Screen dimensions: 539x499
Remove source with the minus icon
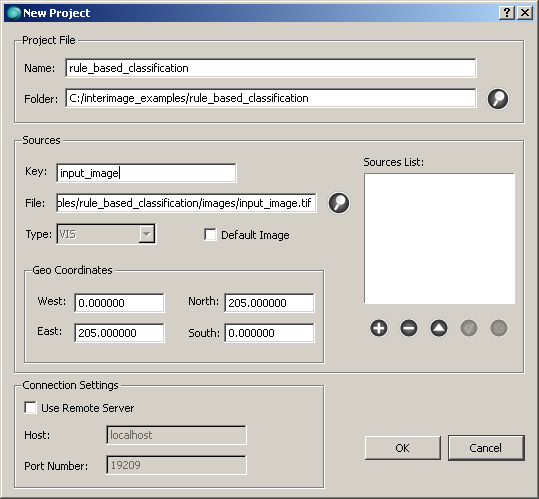coord(409,328)
